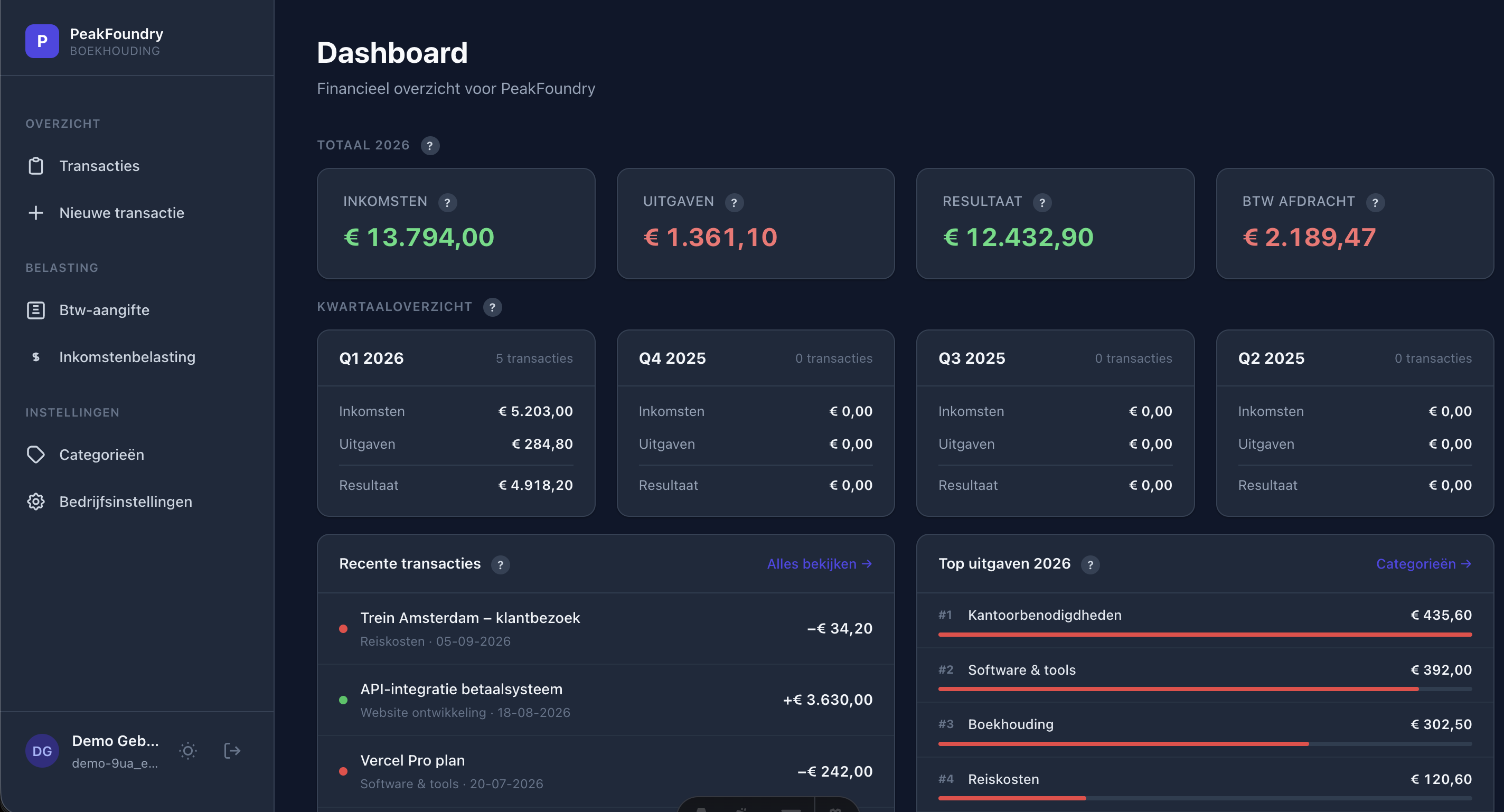
Task: Click the Bedrijfsinstellingen gear icon
Action: [35, 502]
